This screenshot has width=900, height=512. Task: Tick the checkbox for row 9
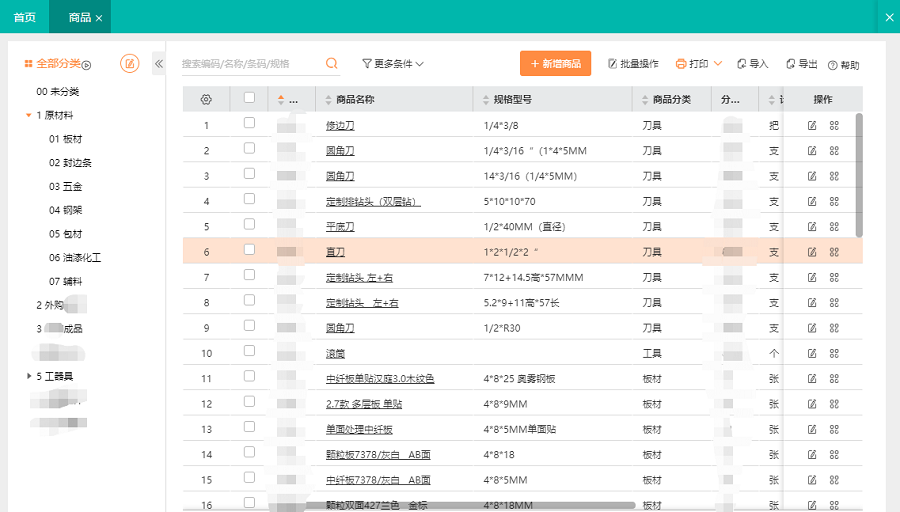pos(249,326)
